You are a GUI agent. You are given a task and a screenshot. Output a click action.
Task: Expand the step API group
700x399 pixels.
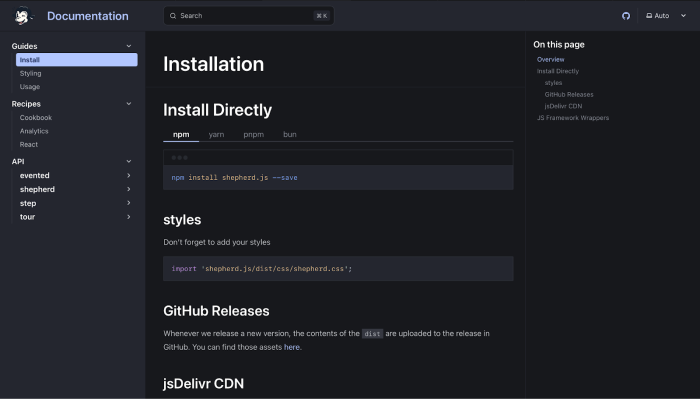(x=76, y=203)
